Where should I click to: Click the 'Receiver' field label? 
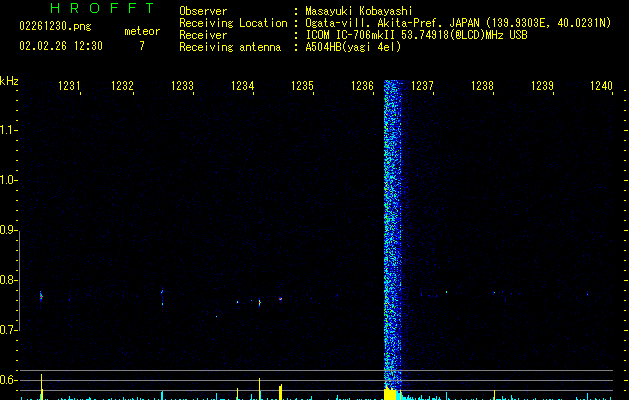[203, 35]
